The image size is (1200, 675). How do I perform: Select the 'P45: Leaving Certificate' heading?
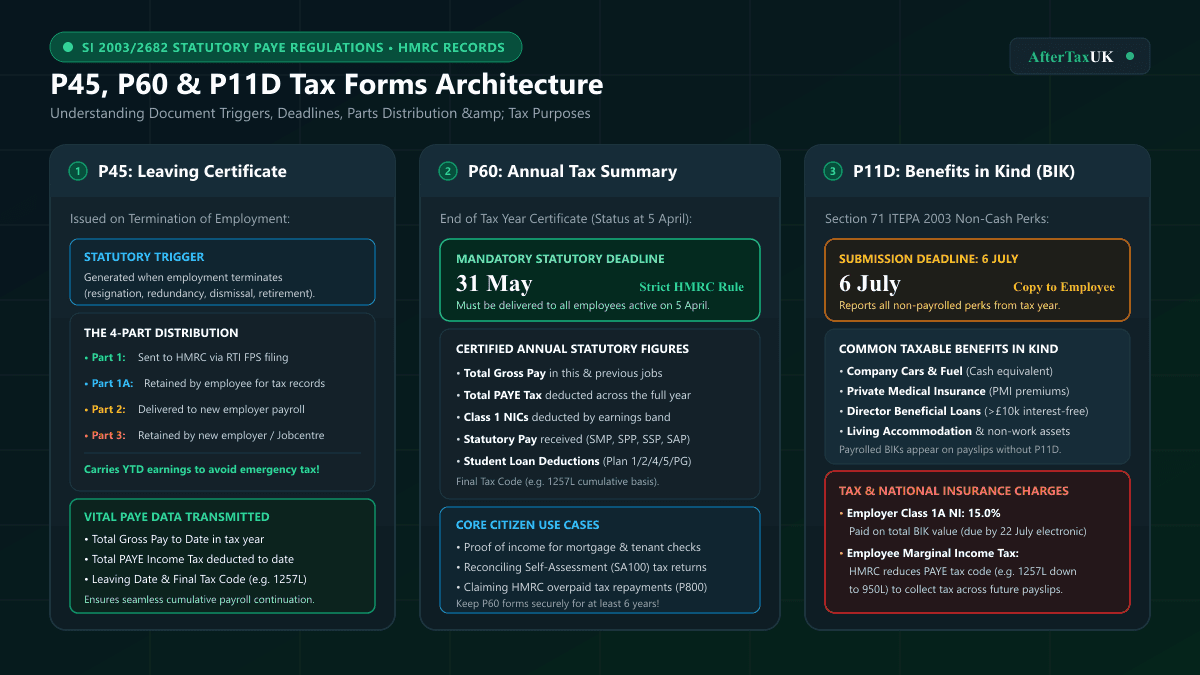point(192,171)
